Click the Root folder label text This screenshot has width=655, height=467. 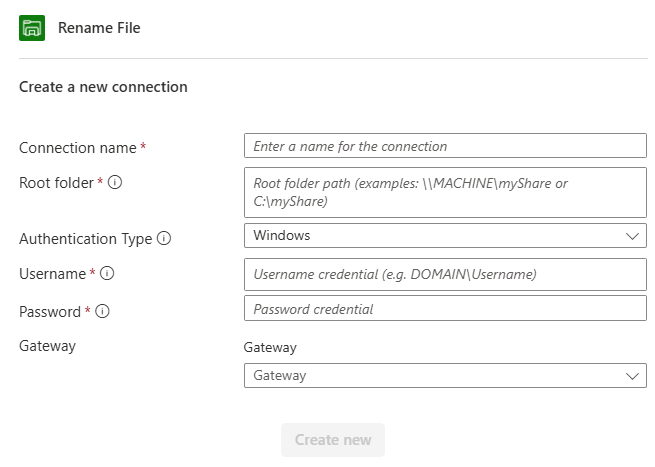pos(56,183)
